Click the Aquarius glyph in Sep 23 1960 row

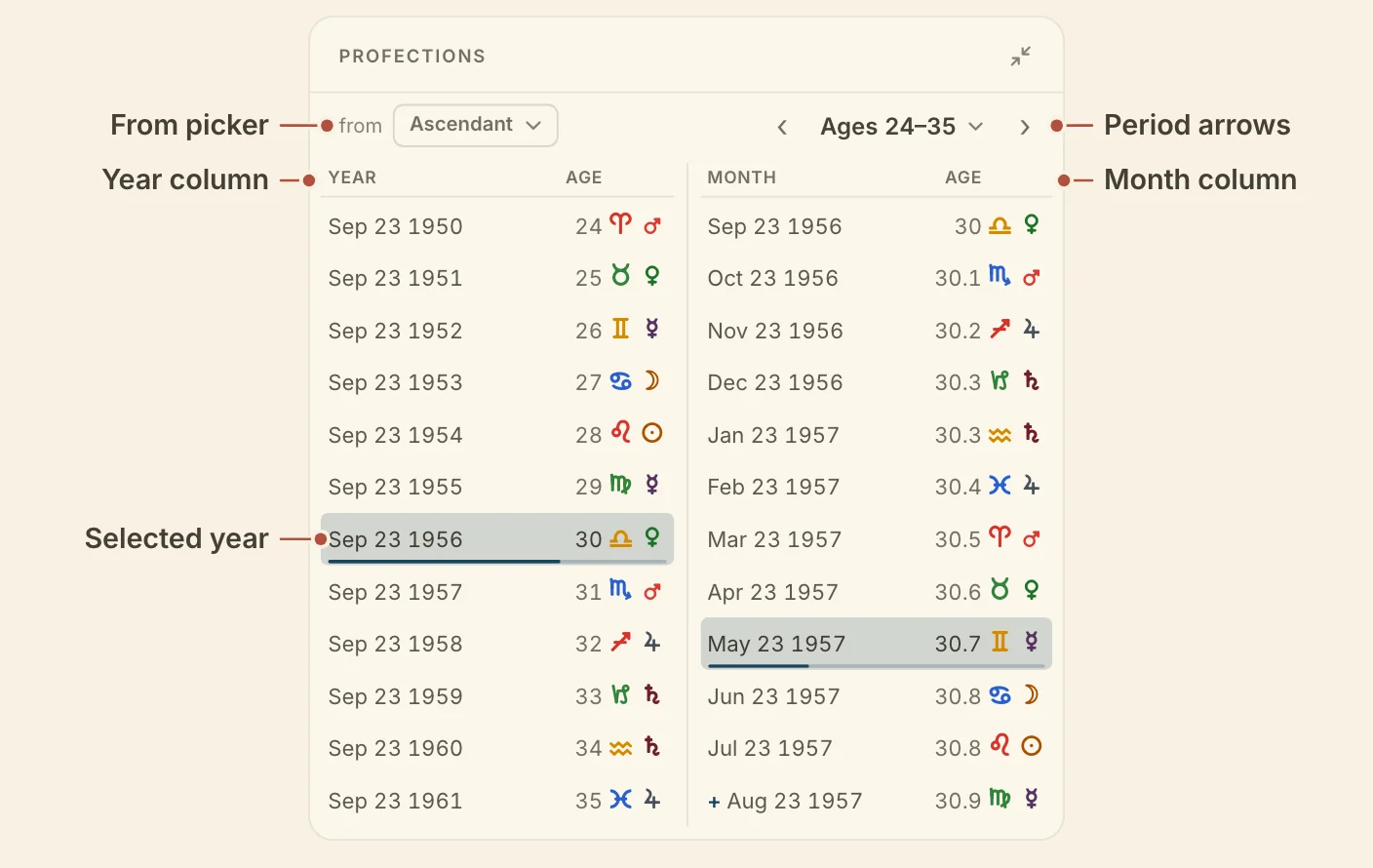pos(620,748)
